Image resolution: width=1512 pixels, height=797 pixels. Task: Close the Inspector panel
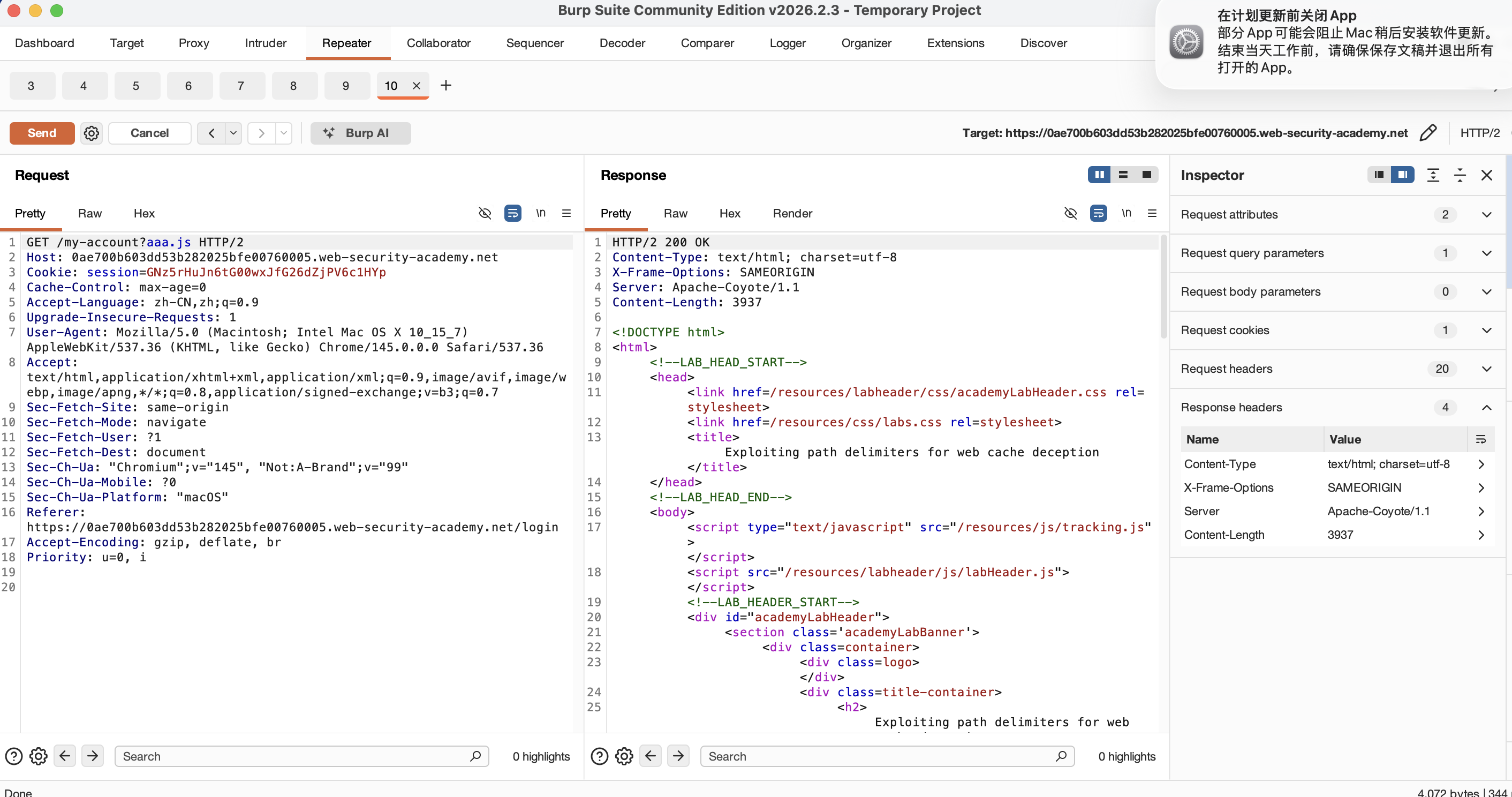click(1487, 175)
